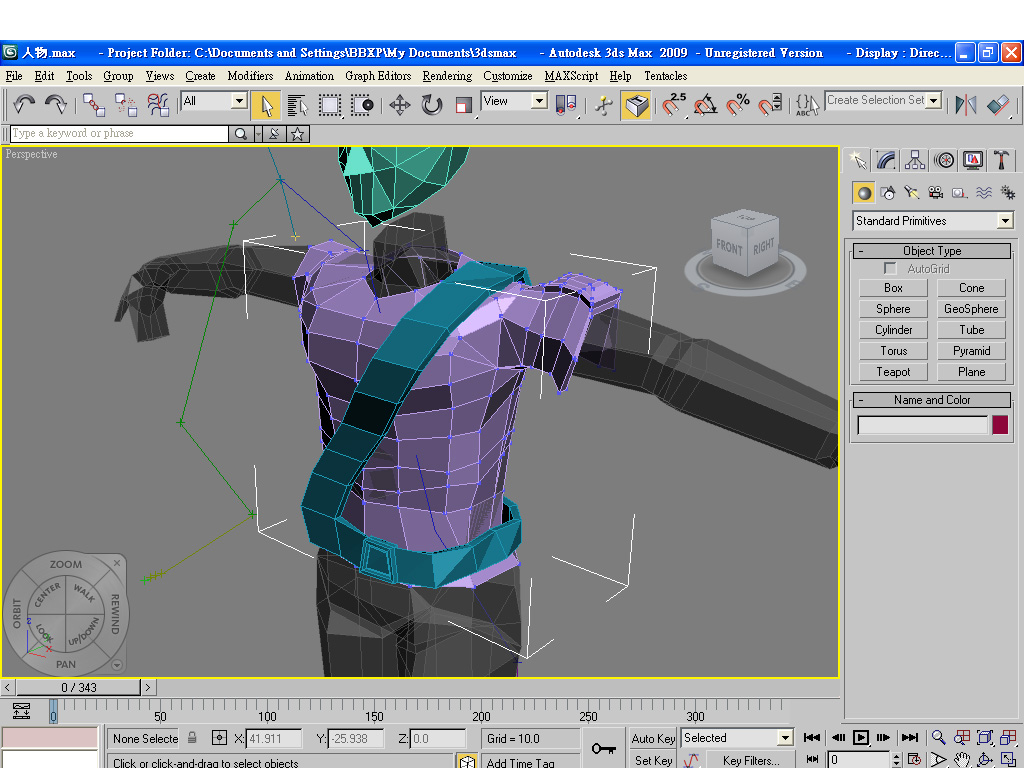Open the Rendering menu
Screen dimensions: 1024x768
click(446, 76)
